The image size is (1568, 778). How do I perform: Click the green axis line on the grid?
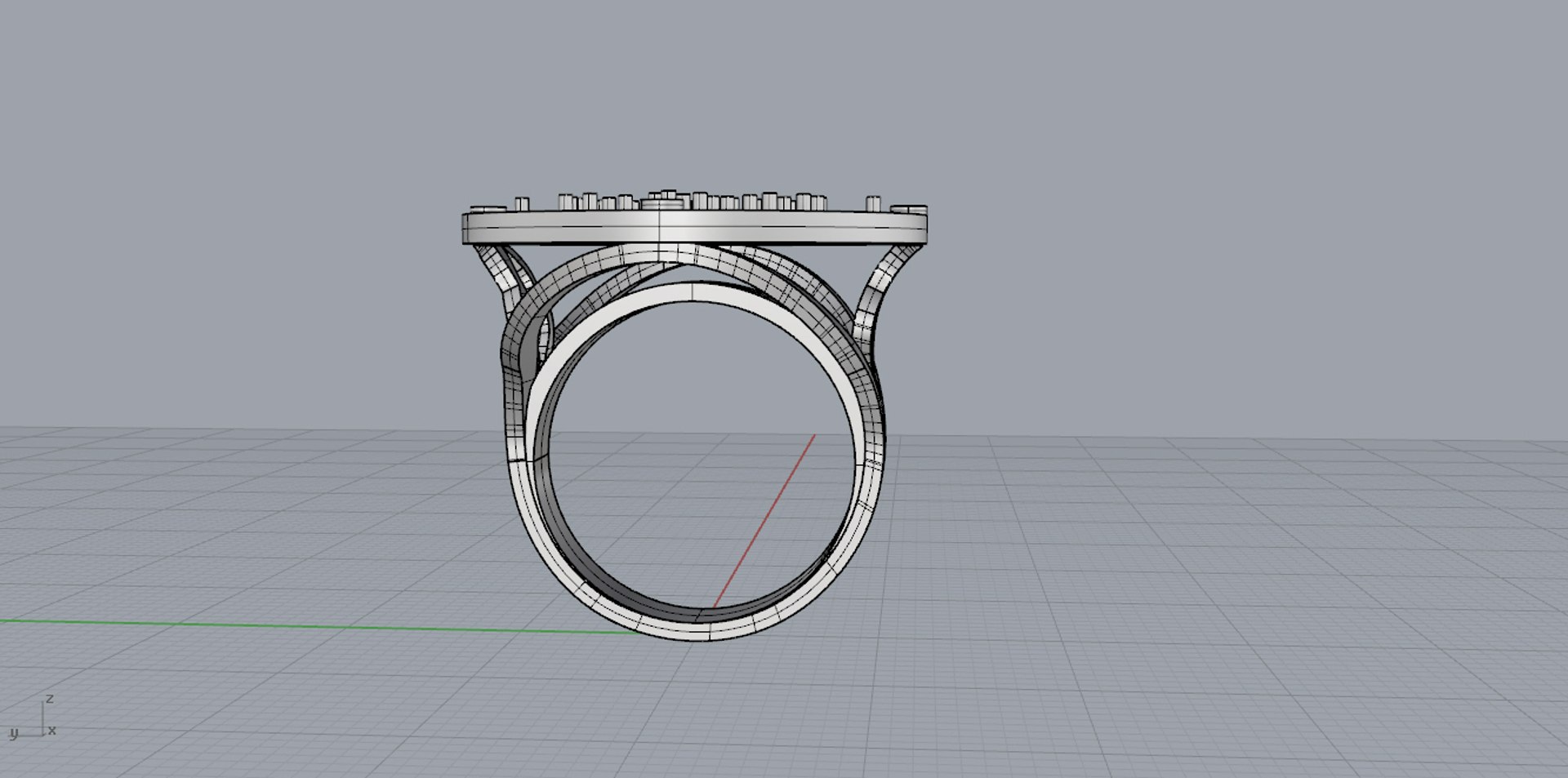coord(318,626)
